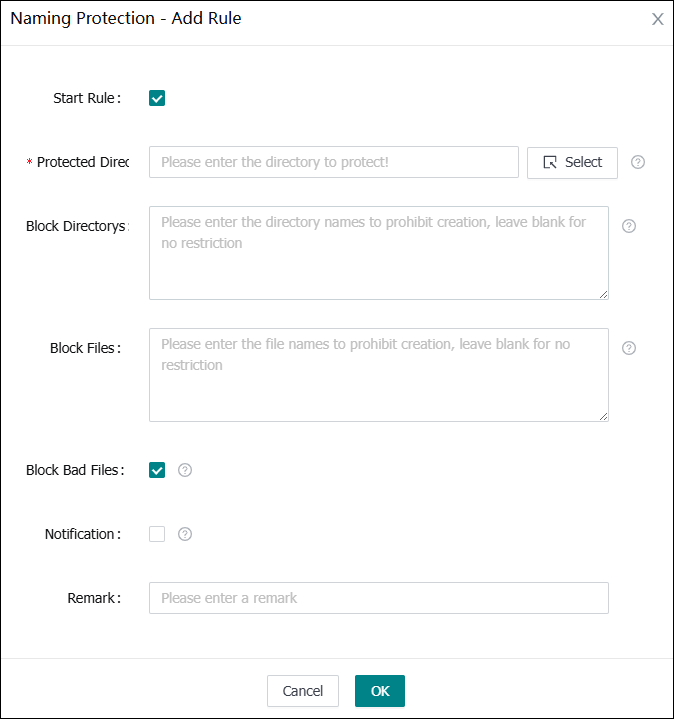The image size is (674, 719).
Task: Click the Protected Directory input field
Action: click(333, 162)
